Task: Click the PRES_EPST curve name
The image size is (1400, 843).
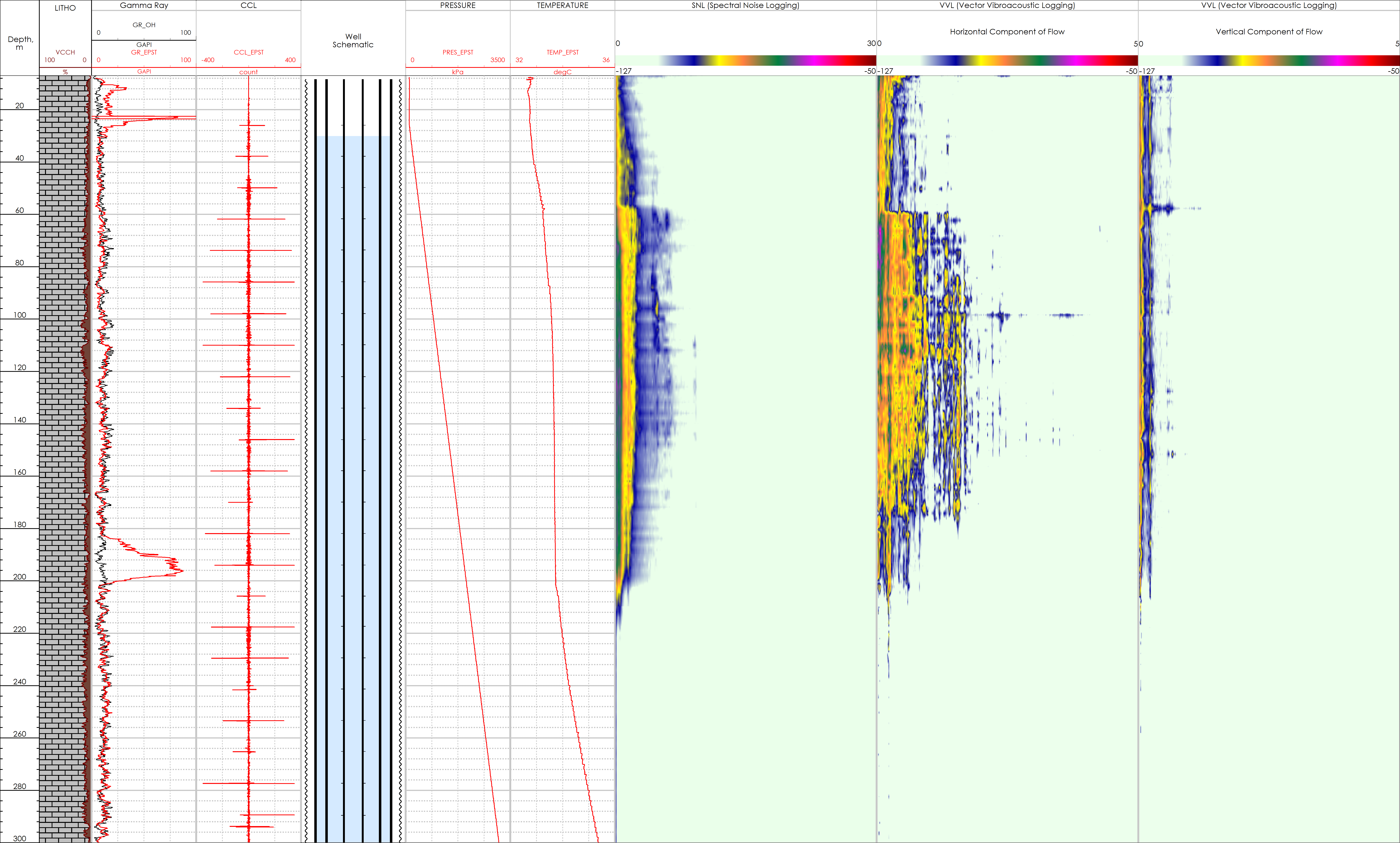Action: point(458,52)
